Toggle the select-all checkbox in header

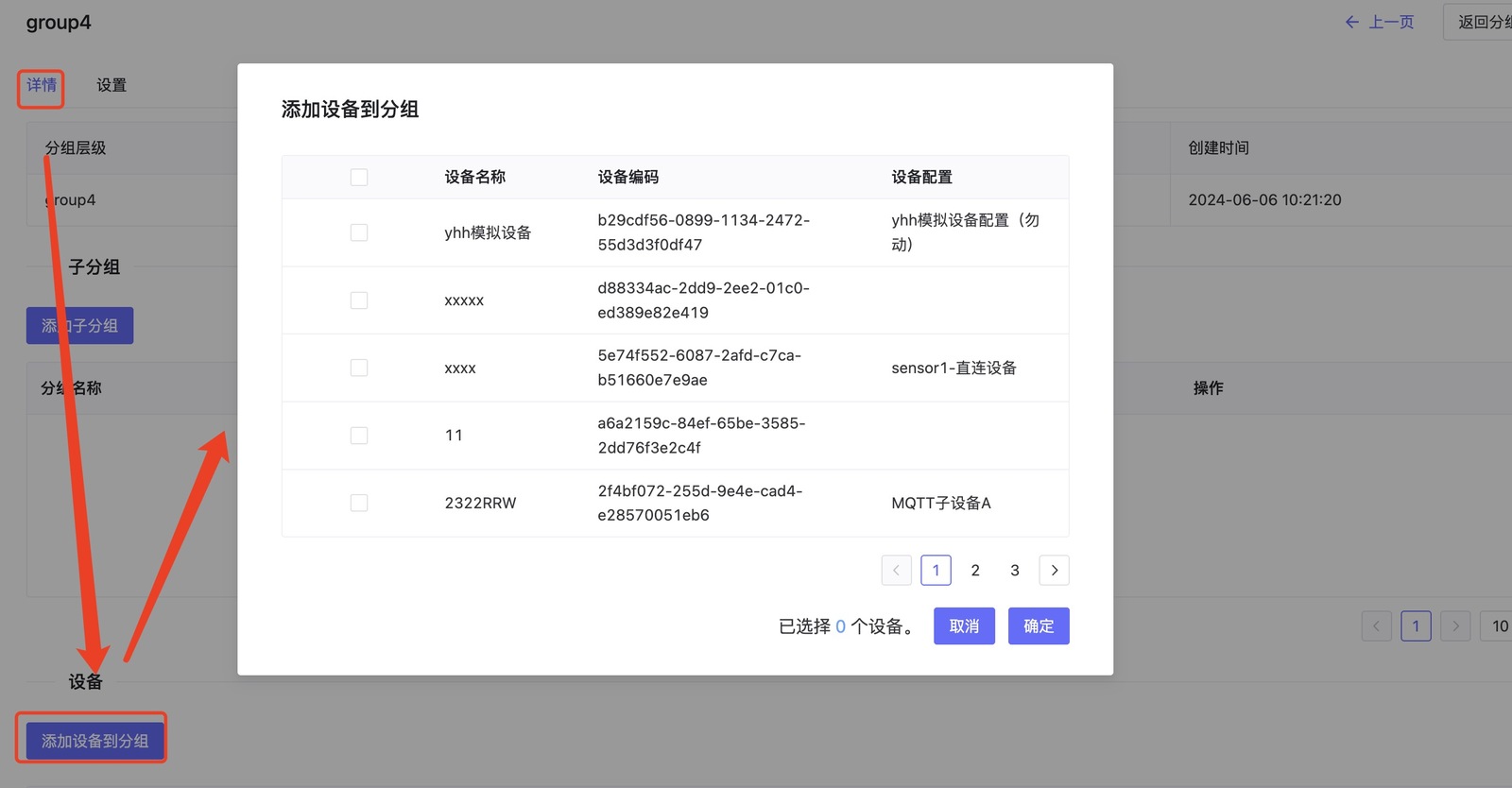pos(359,178)
